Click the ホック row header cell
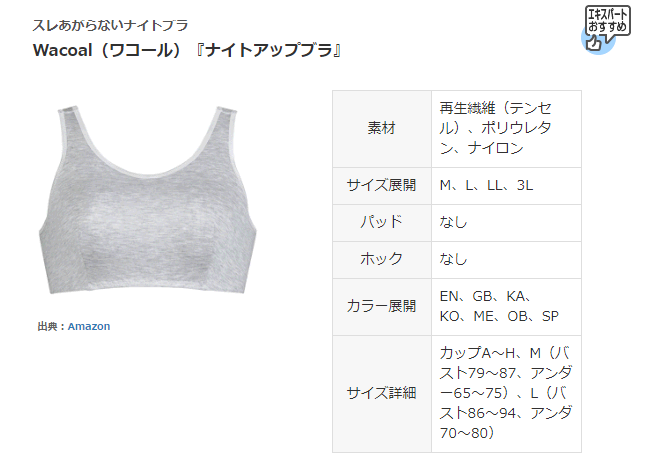 click(382, 259)
